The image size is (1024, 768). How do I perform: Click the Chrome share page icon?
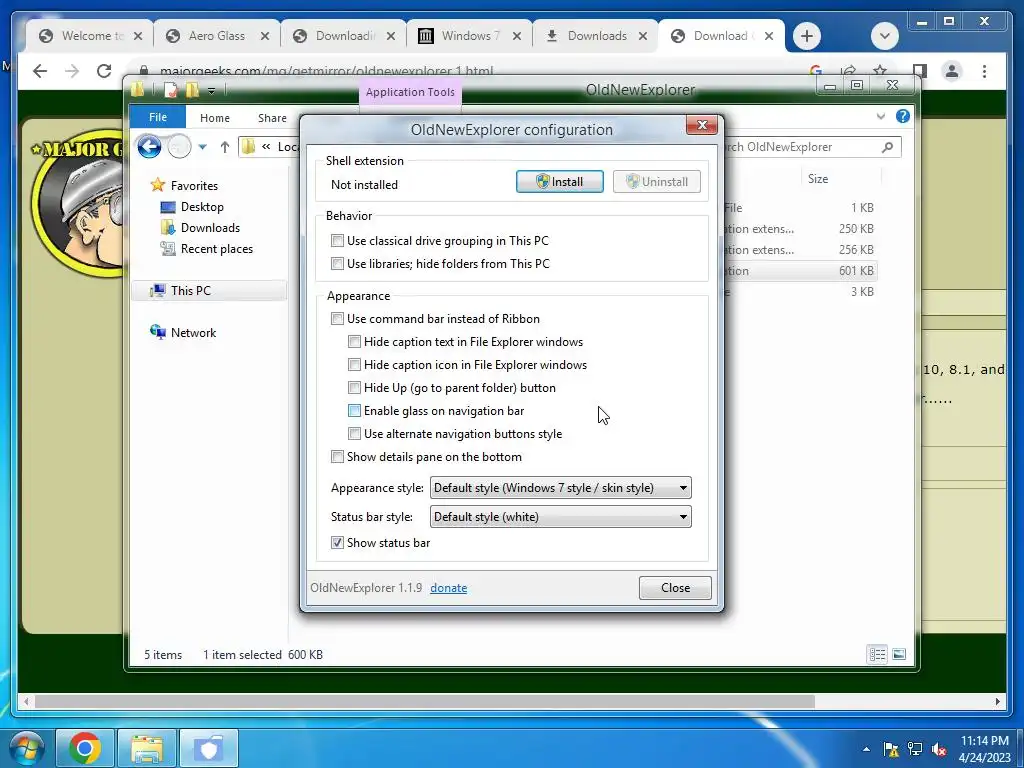pyautogui.click(x=848, y=71)
